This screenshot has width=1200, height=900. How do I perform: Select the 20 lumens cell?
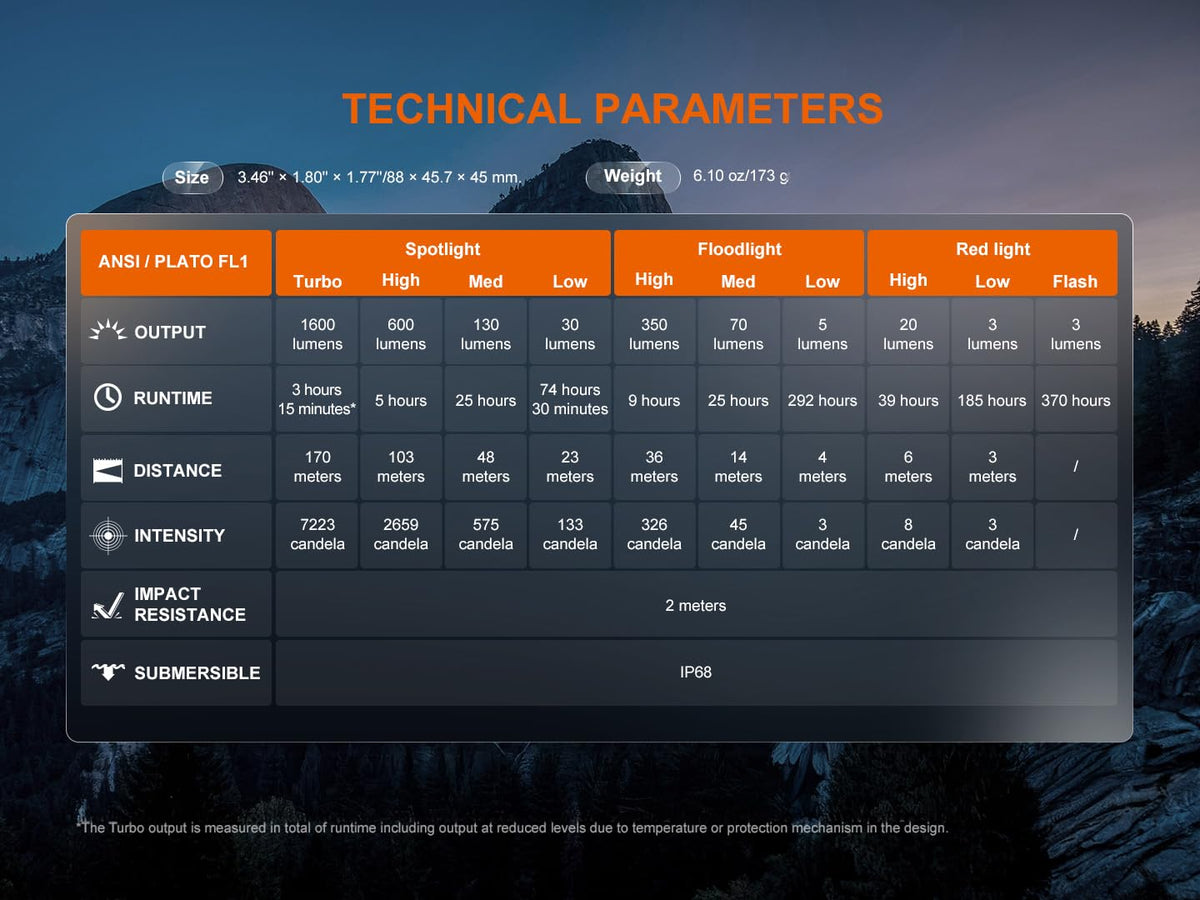[908, 334]
